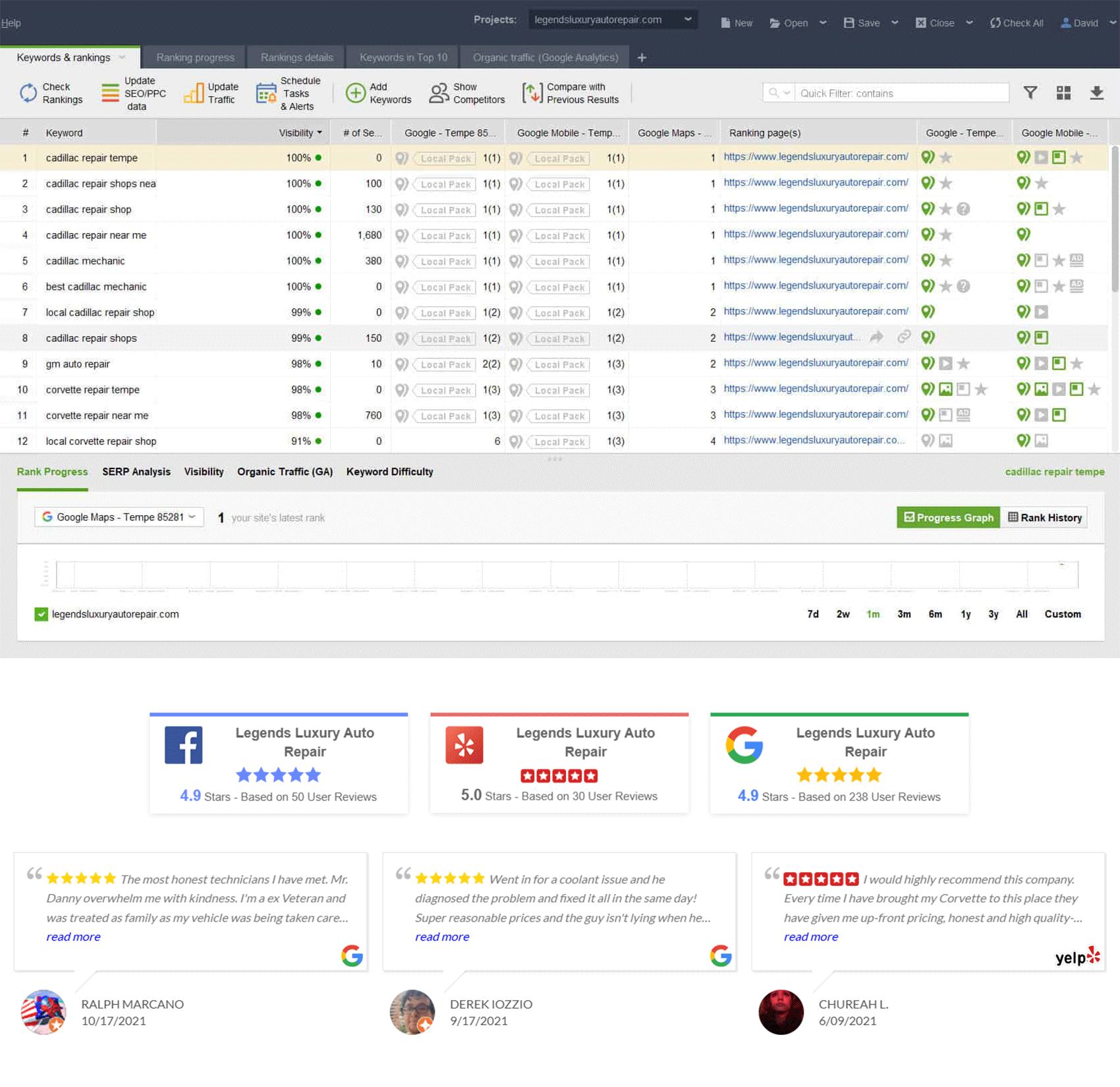Click the Add Keywords plus icon
The height and width of the screenshot is (1087, 1120).
(355, 93)
